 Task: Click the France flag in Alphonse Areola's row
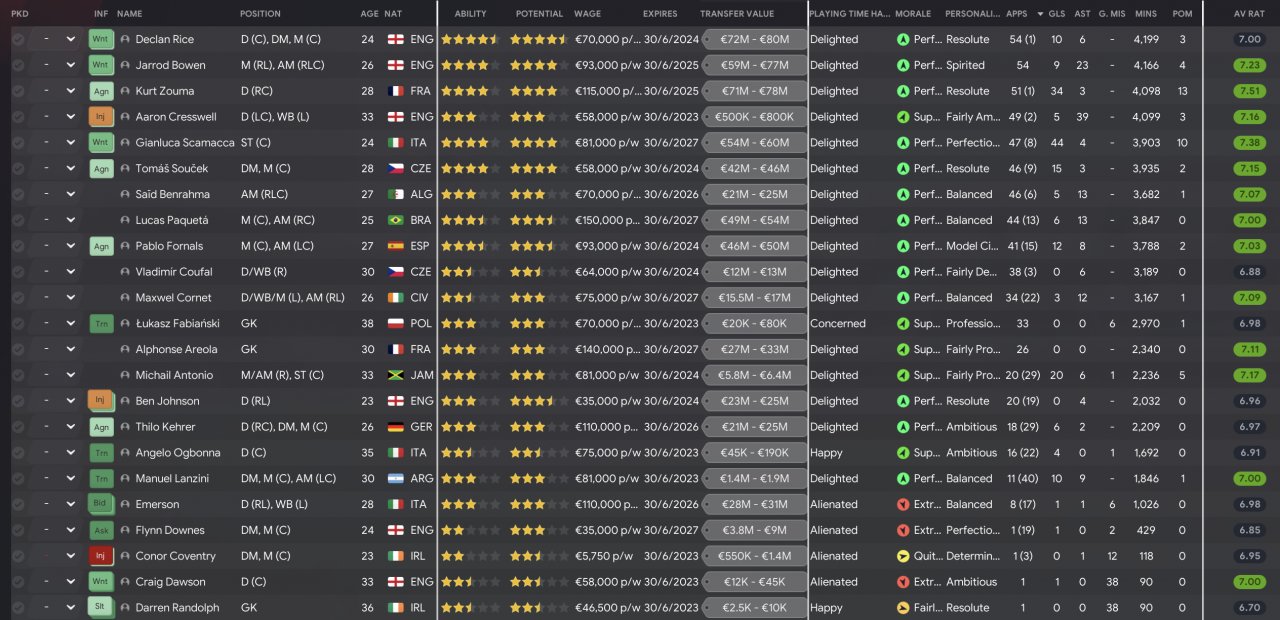395,350
